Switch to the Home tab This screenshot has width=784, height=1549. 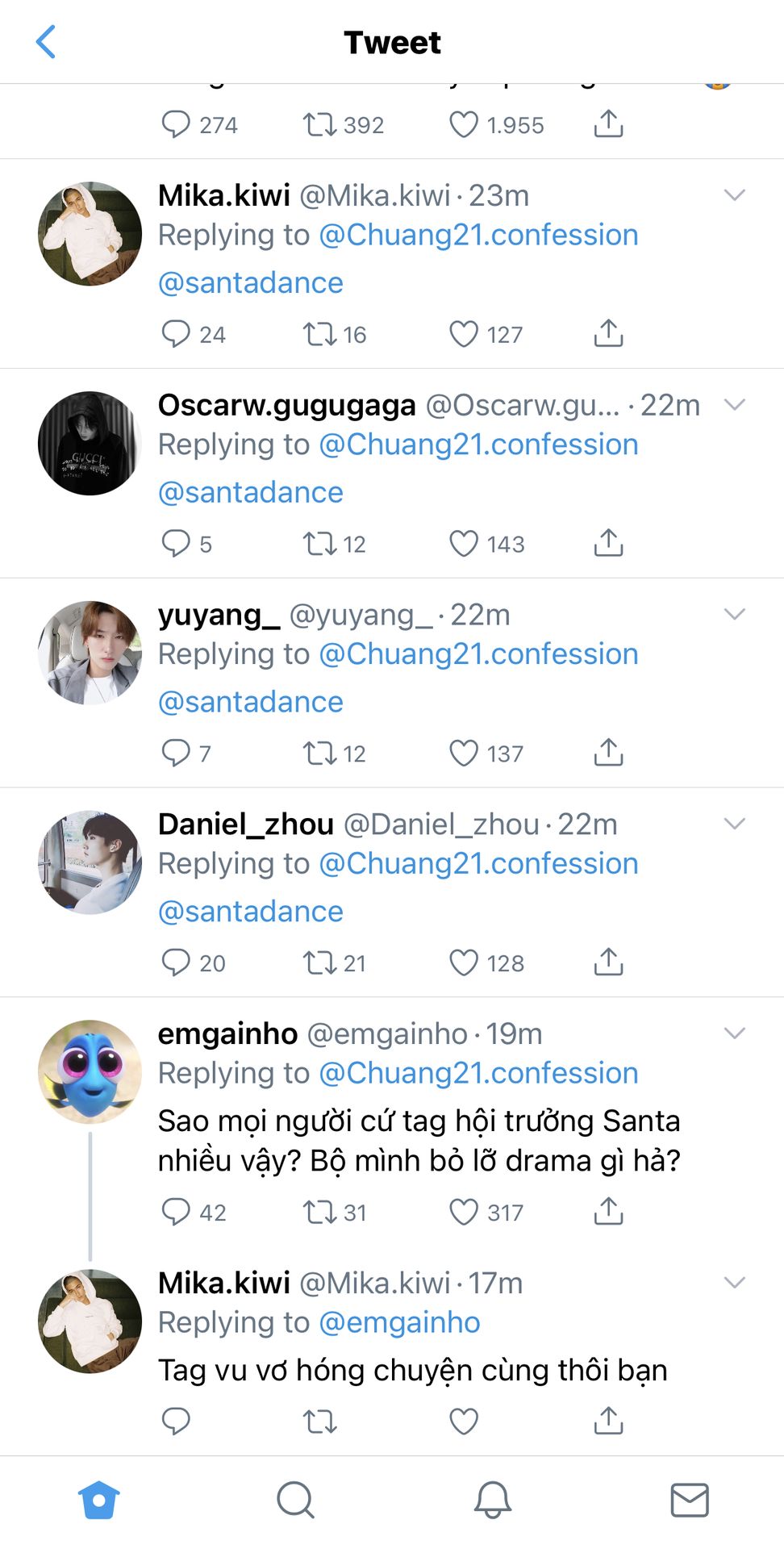99,1500
